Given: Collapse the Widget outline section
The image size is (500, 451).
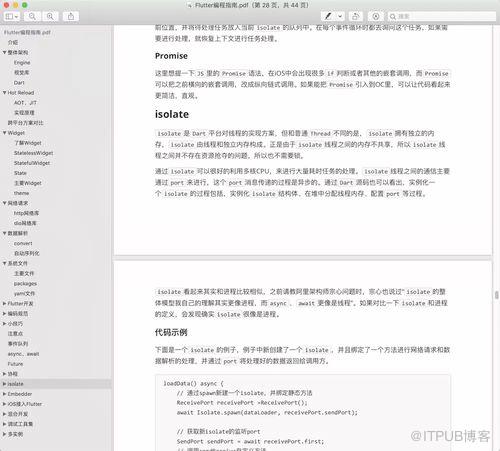Looking at the screenshot, I should coord(5,133).
